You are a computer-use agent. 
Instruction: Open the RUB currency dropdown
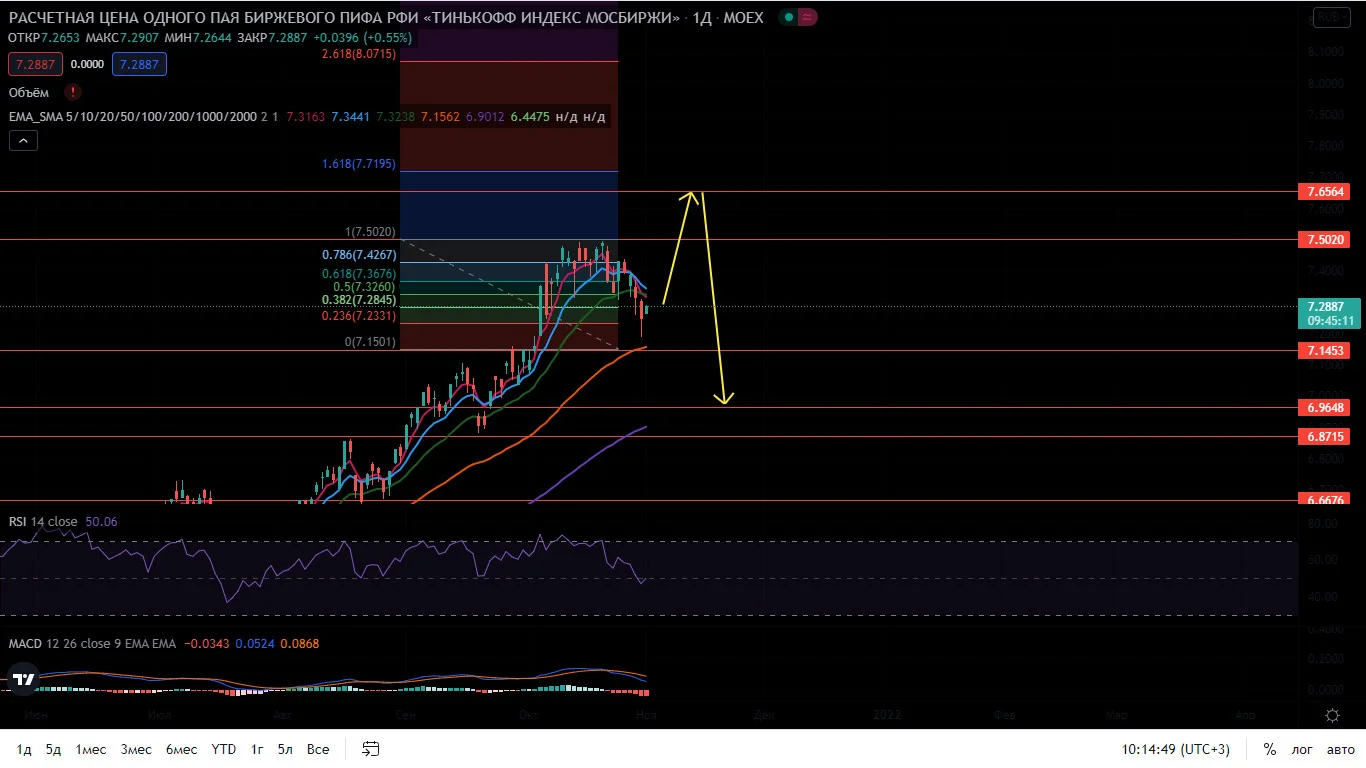click(x=1331, y=17)
